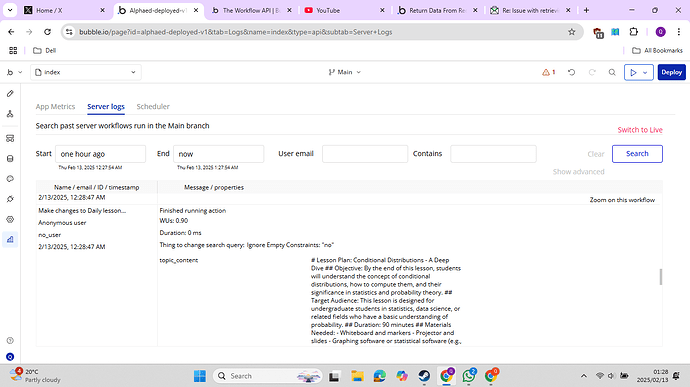This screenshot has height=387, width=690.
Task: Open Chrome three-dot menu
Action: pyautogui.click(x=679, y=32)
